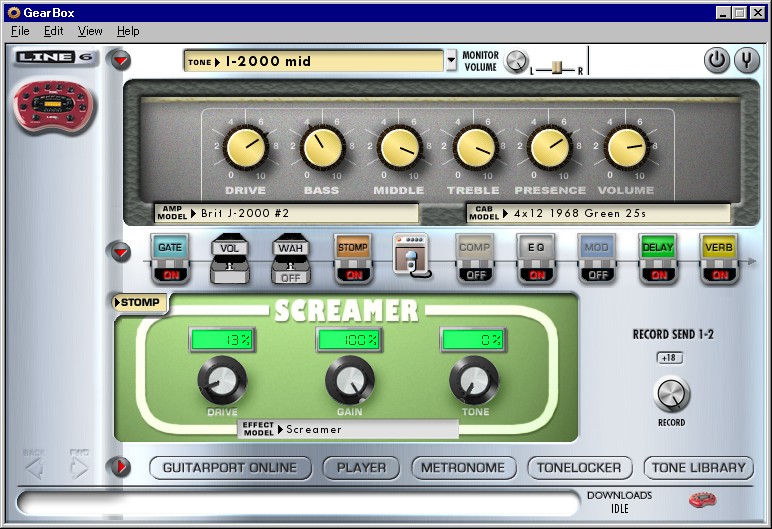Click the Monitor Volume knob
This screenshot has height=529, width=772.
coord(516,62)
